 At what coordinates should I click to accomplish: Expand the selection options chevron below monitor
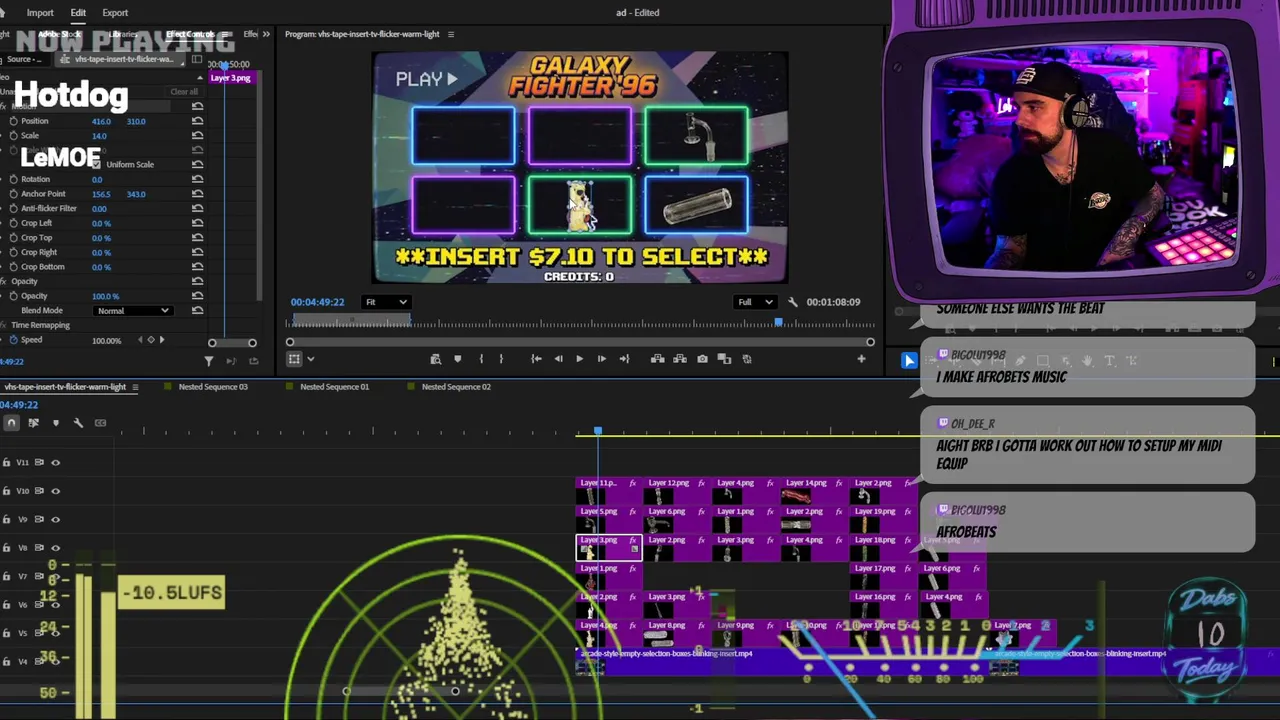pyautogui.click(x=311, y=359)
